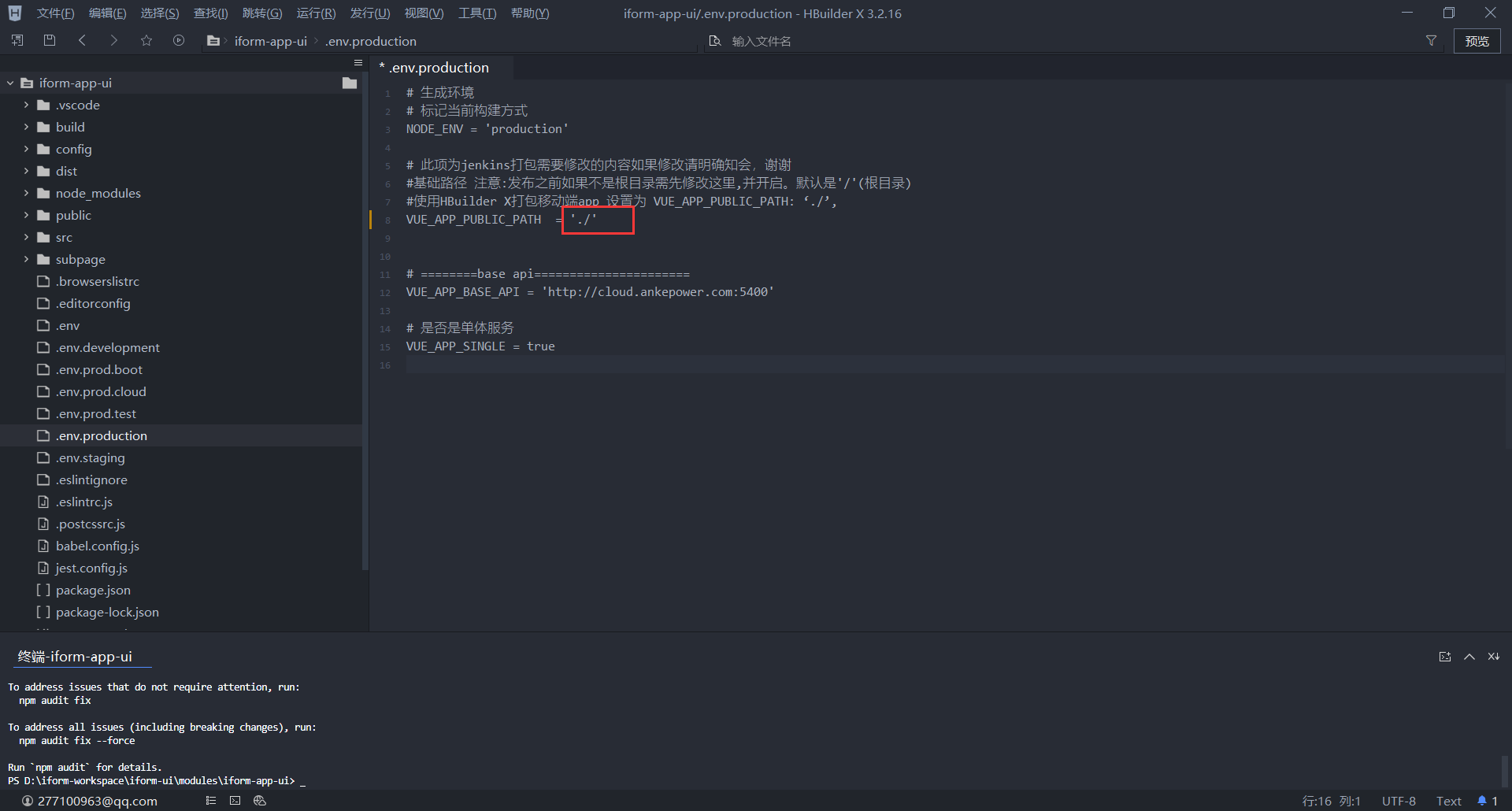Viewport: 1512px width, 811px height.
Task: Click the notification bell in status bar
Action: point(1482,801)
